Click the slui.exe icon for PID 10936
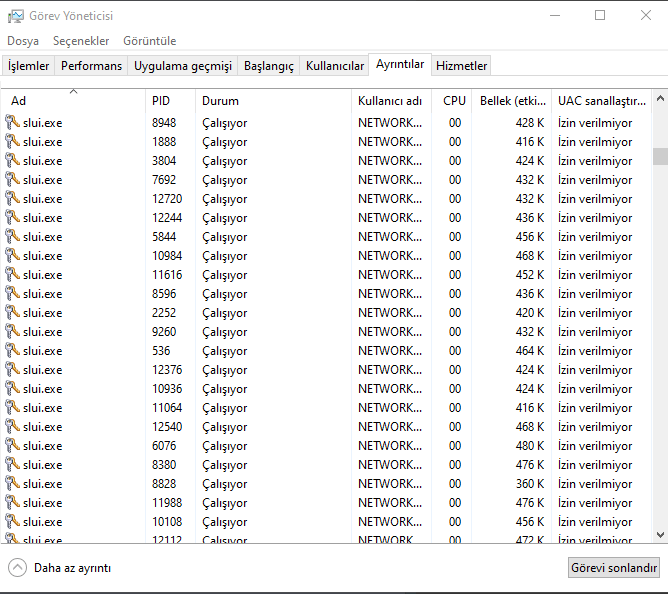Image resolution: width=668 pixels, height=594 pixels. tap(12, 389)
